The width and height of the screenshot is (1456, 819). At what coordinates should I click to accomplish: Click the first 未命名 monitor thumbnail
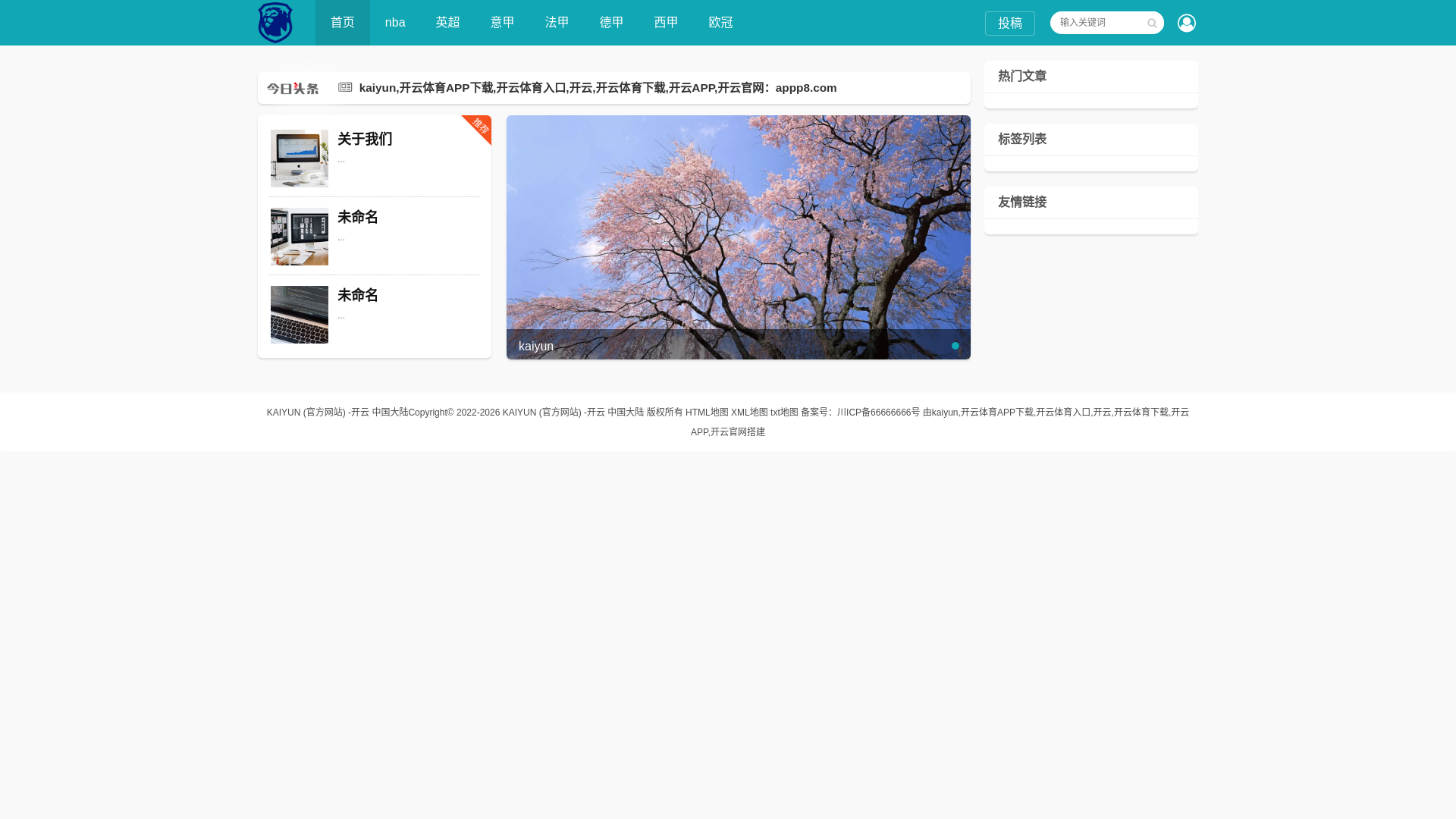[300, 237]
